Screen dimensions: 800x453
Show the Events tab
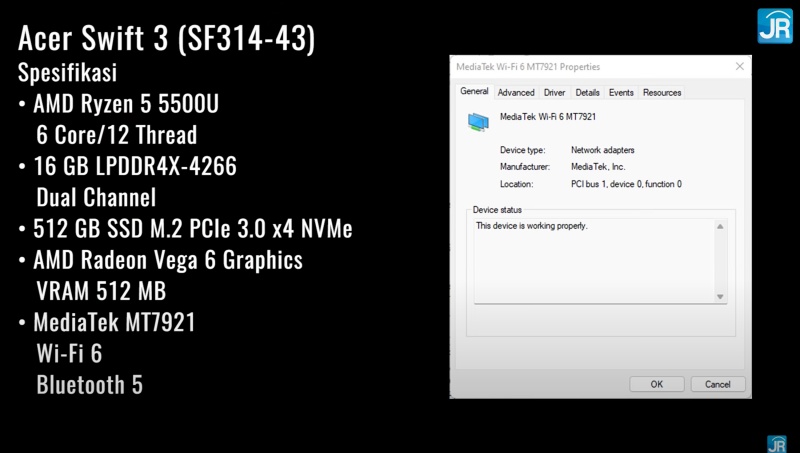coord(621,93)
